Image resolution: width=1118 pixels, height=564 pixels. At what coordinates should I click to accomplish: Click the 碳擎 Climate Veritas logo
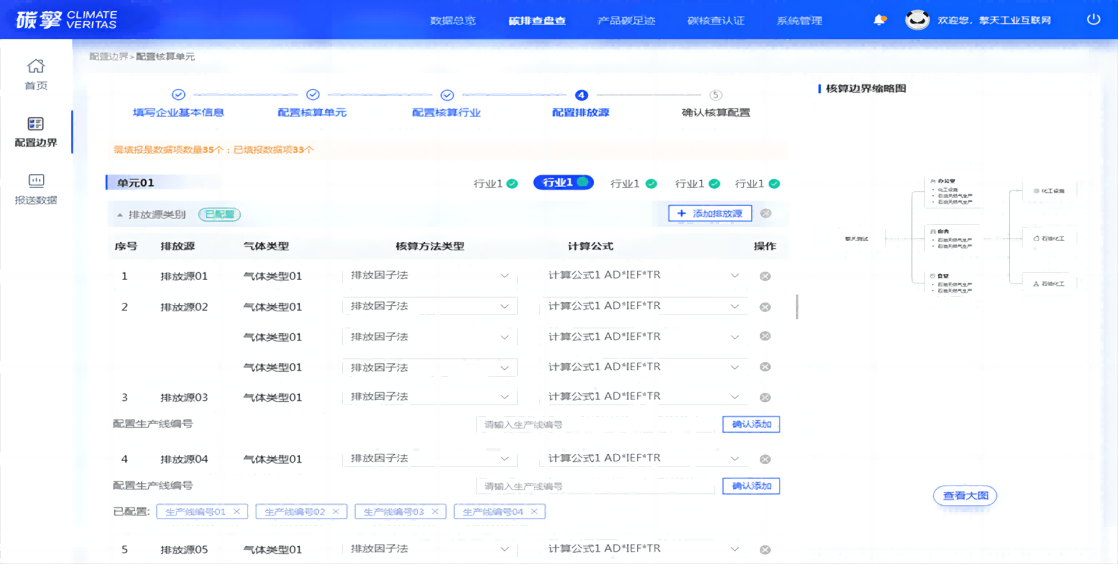(66, 20)
